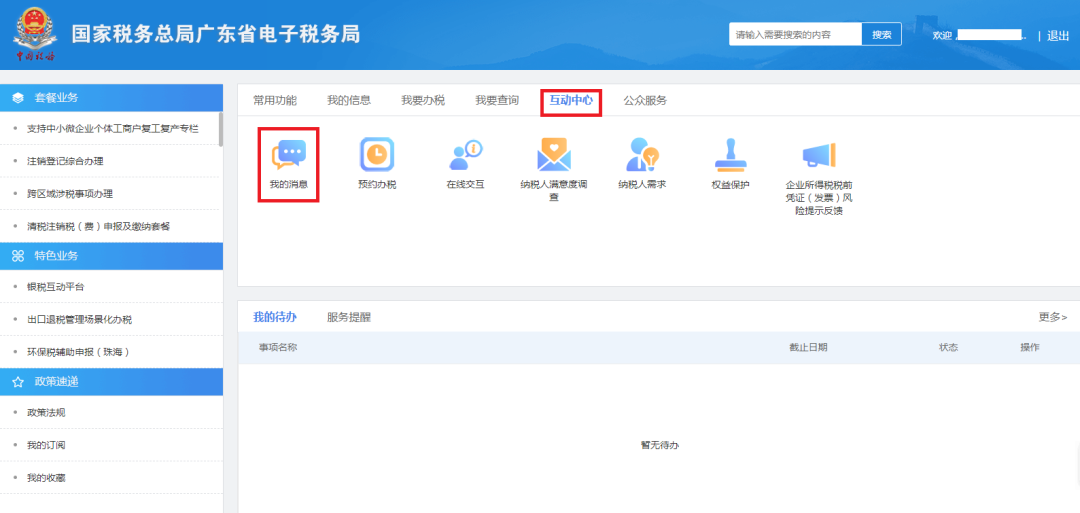Click the 更多> link

pos(1052,317)
